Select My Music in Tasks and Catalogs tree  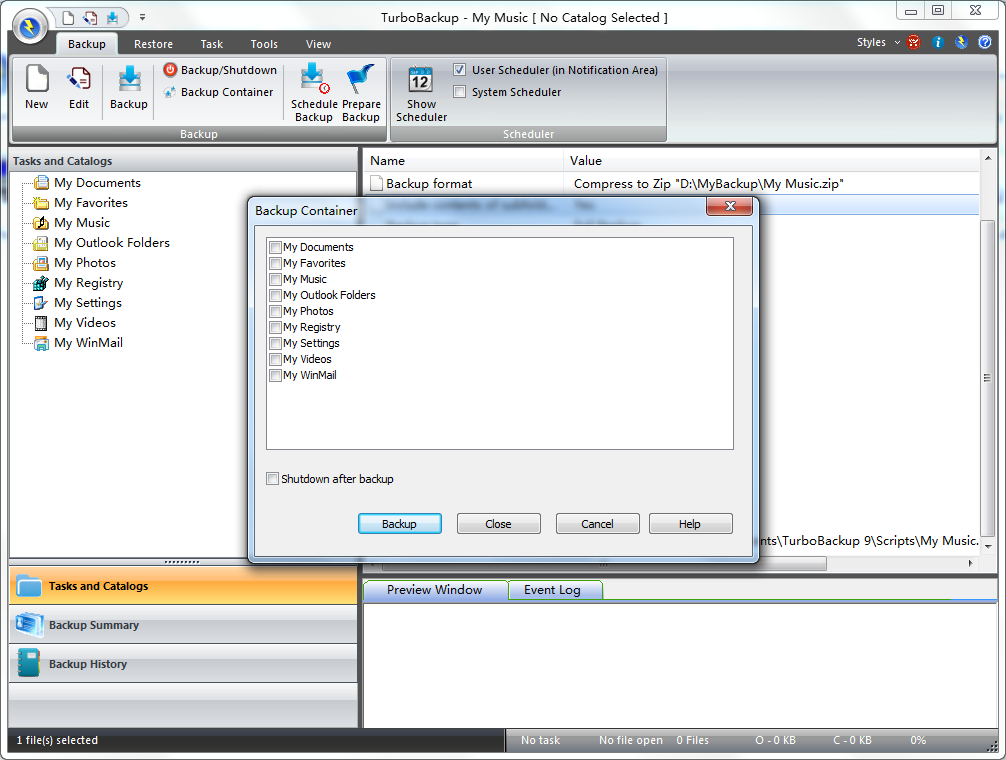[81, 223]
